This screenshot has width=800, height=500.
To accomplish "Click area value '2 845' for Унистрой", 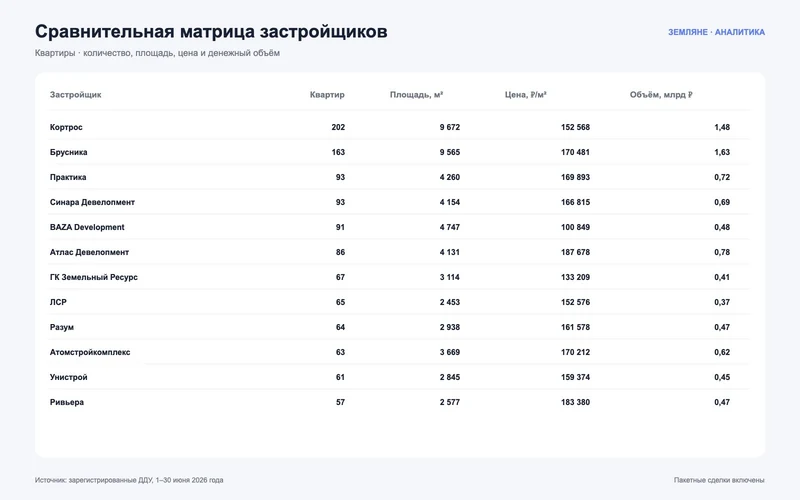I will click(449, 377).
